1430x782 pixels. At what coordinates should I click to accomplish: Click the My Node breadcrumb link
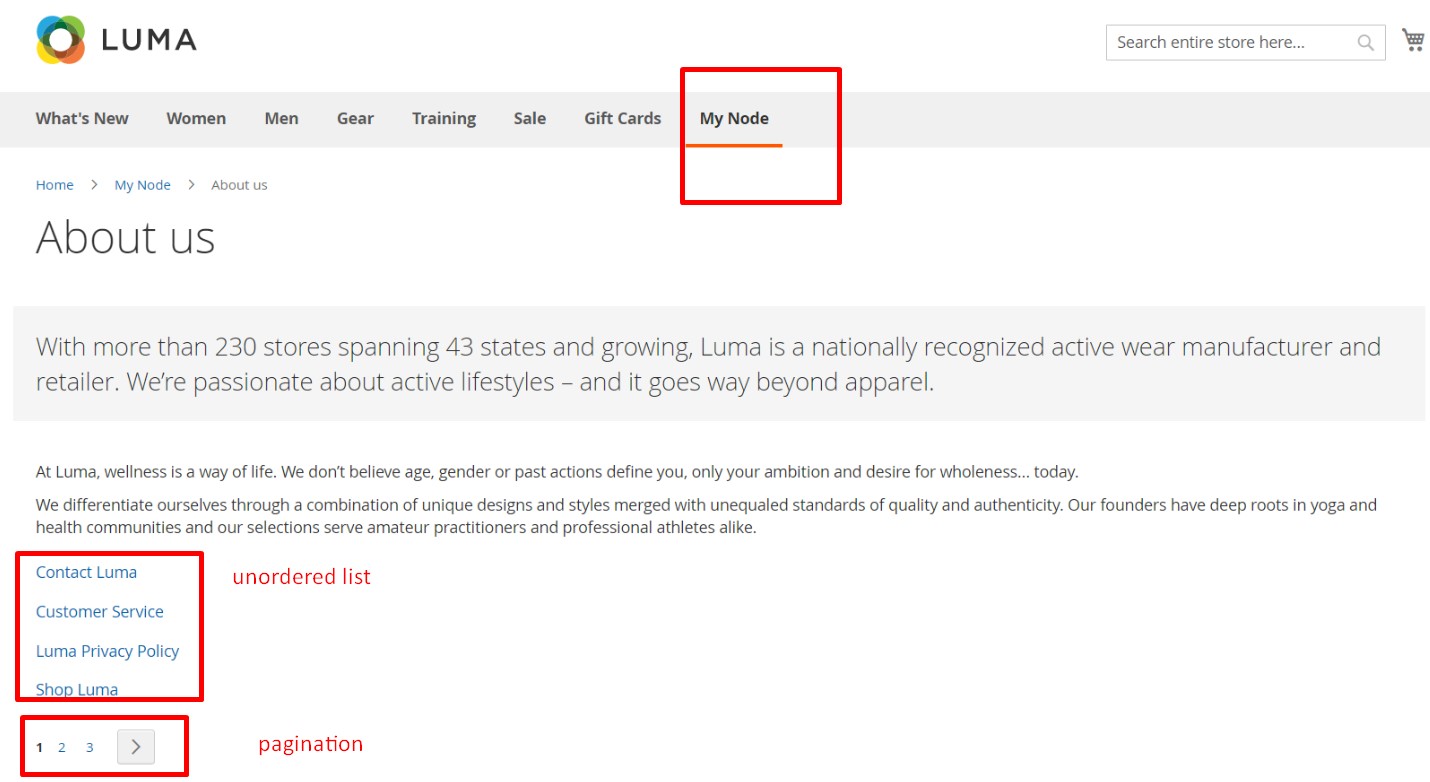pos(143,185)
